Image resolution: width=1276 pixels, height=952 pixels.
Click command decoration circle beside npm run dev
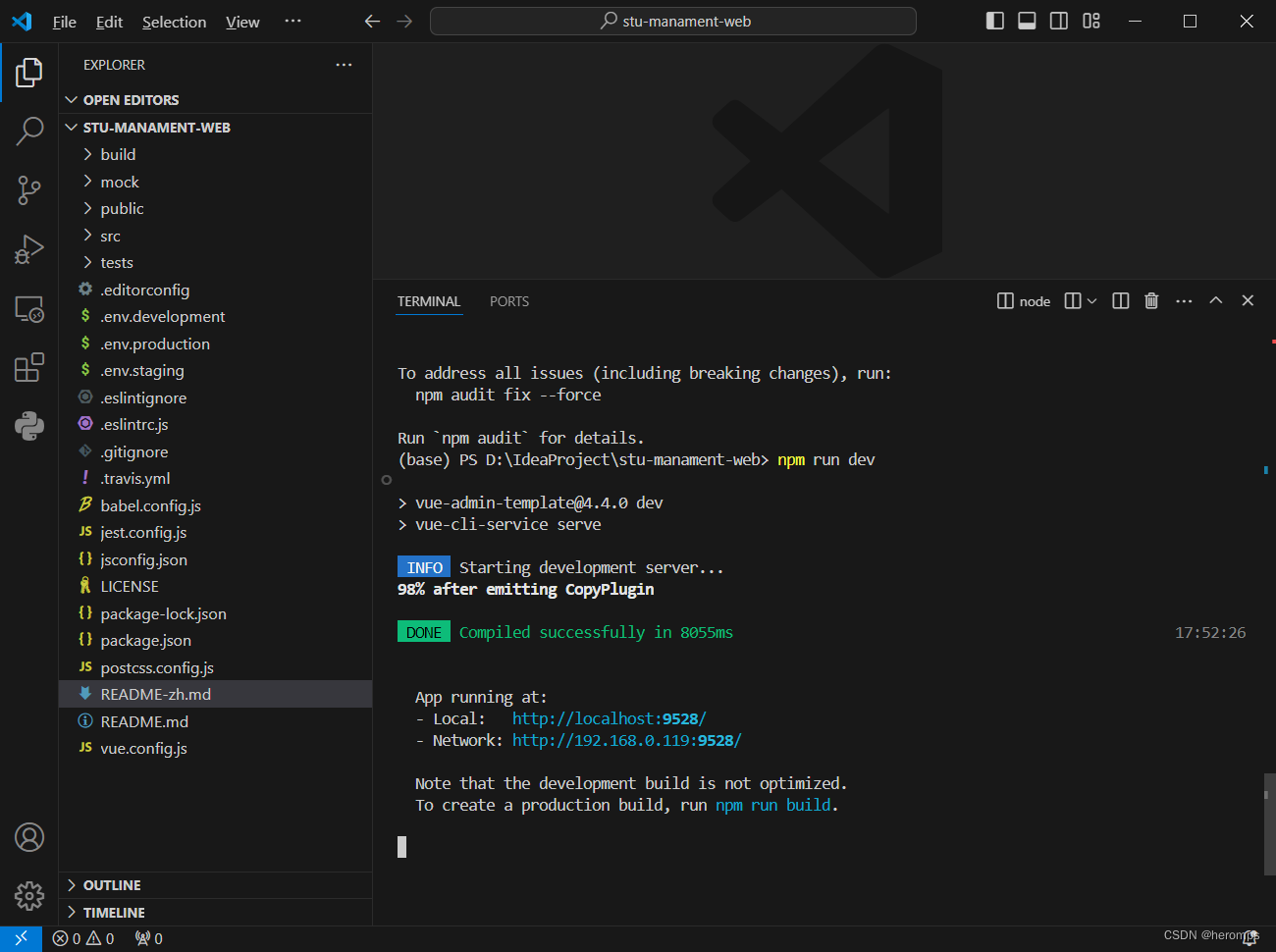tap(387, 480)
